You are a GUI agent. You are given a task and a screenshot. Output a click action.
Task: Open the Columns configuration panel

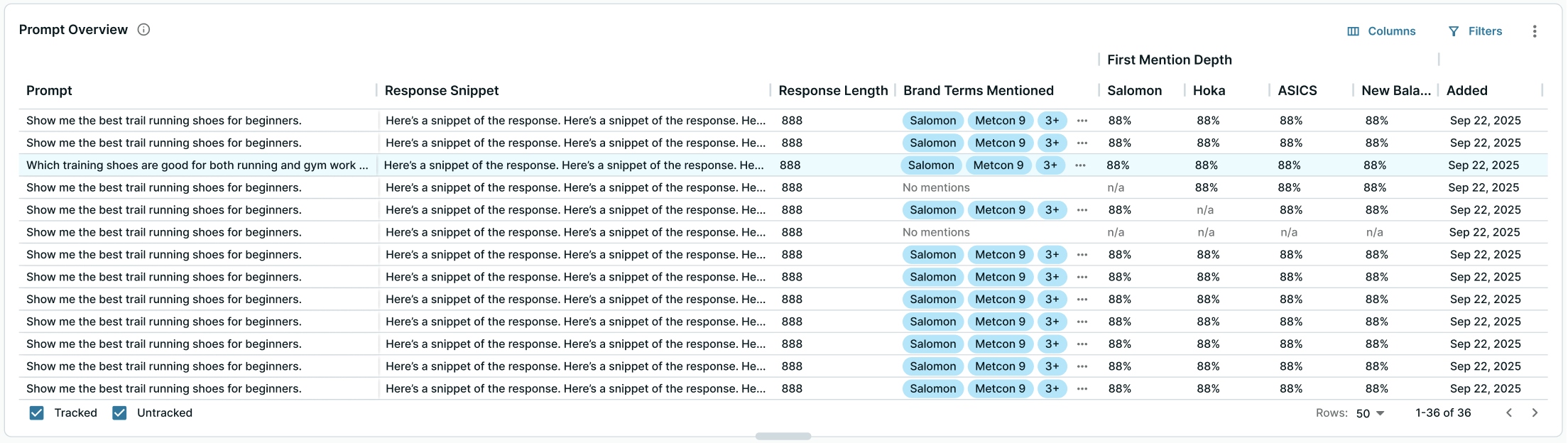click(1381, 31)
